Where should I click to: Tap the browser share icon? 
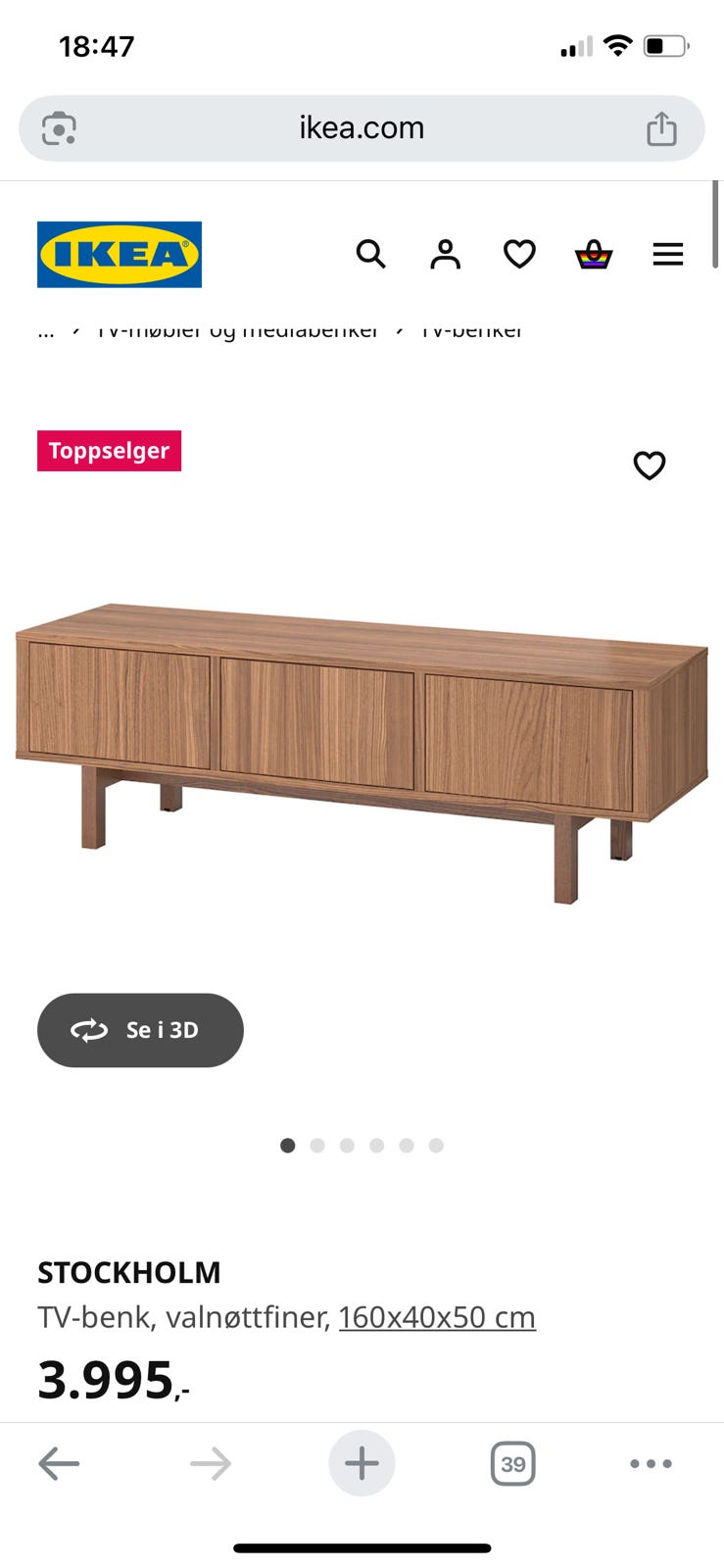[x=662, y=128]
